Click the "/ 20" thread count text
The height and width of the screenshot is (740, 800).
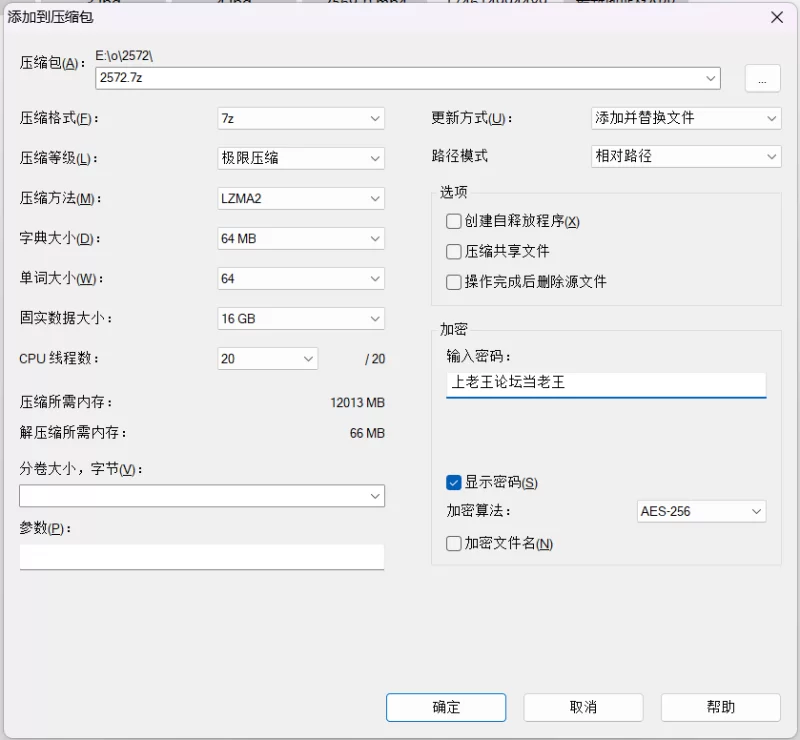375,359
